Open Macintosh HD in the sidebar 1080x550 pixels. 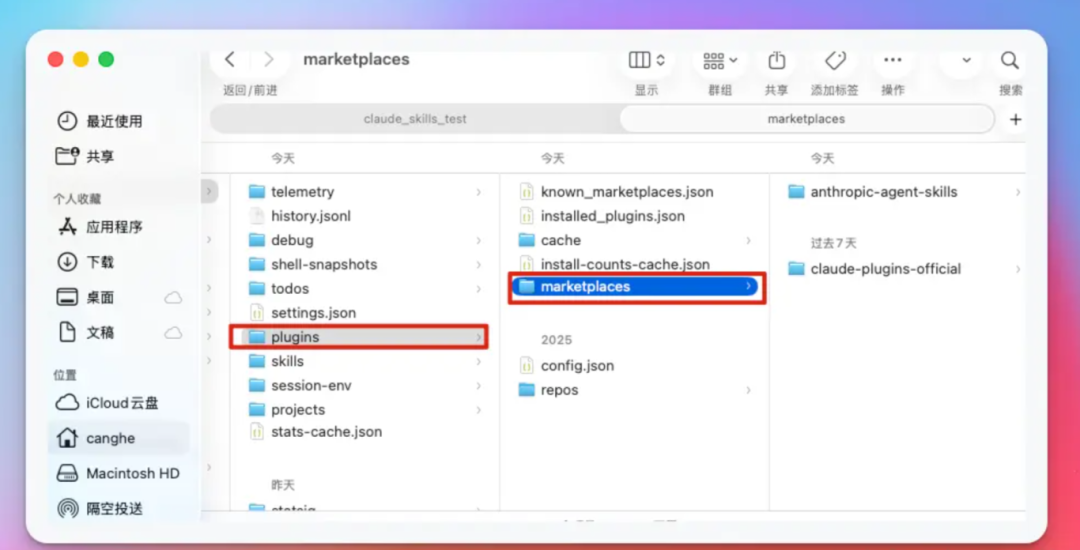tap(118, 474)
